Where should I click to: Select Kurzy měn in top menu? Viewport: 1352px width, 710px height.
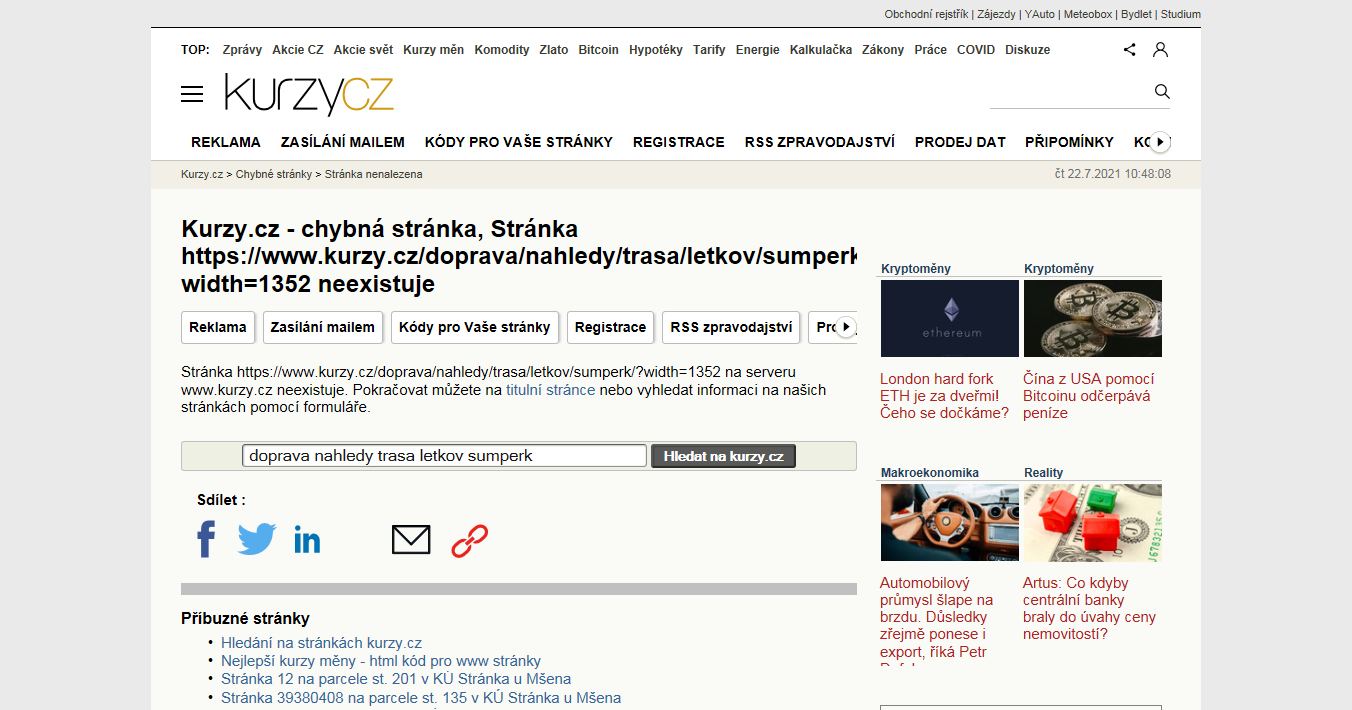coord(434,50)
